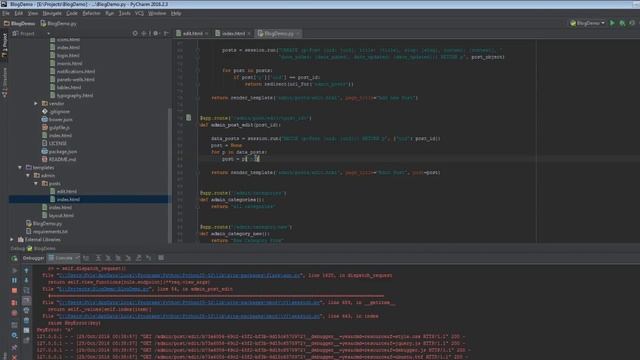
Task: Open the Run menu
Action: point(109,13)
